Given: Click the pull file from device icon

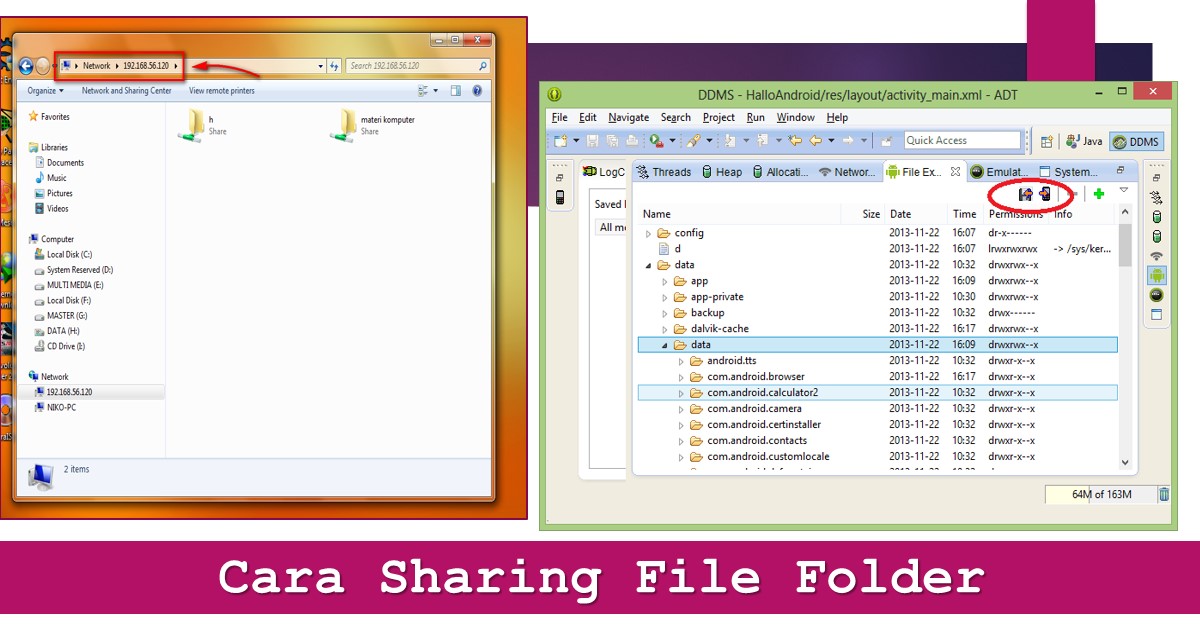Looking at the screenshot, I should (x=1024, y=194).
